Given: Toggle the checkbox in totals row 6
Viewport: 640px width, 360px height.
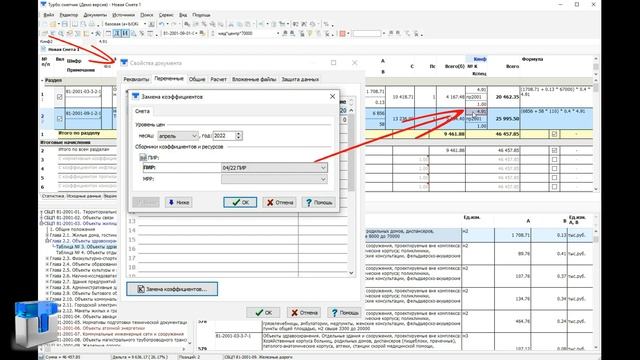Looking at the screenshot, I should (554, 187).
